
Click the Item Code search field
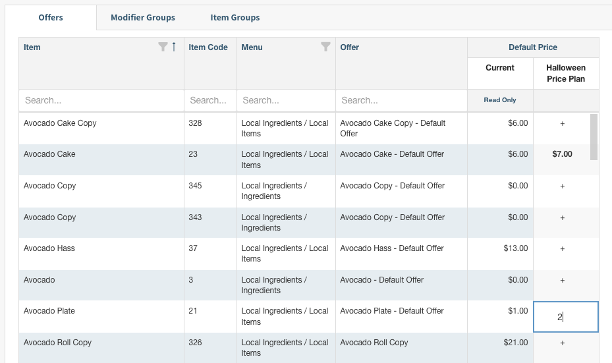[x=210, y=100]
